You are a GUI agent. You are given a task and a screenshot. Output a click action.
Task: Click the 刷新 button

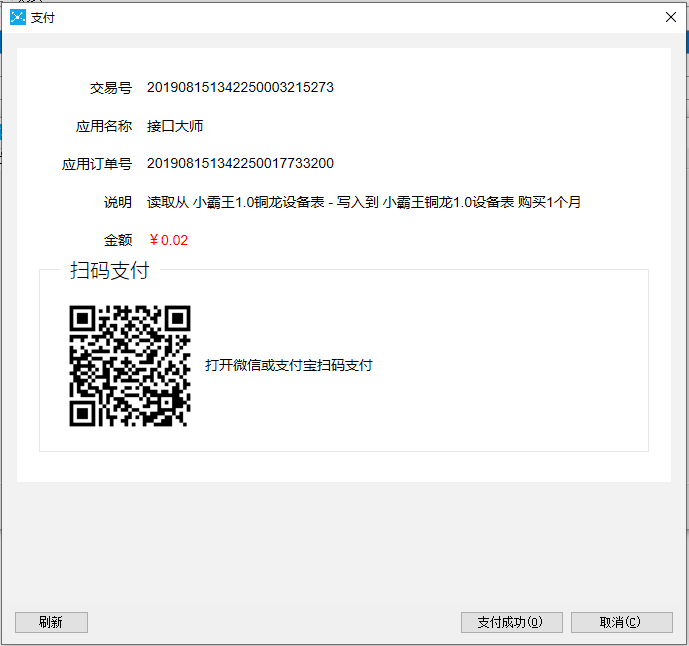click(x=51, y=622)
